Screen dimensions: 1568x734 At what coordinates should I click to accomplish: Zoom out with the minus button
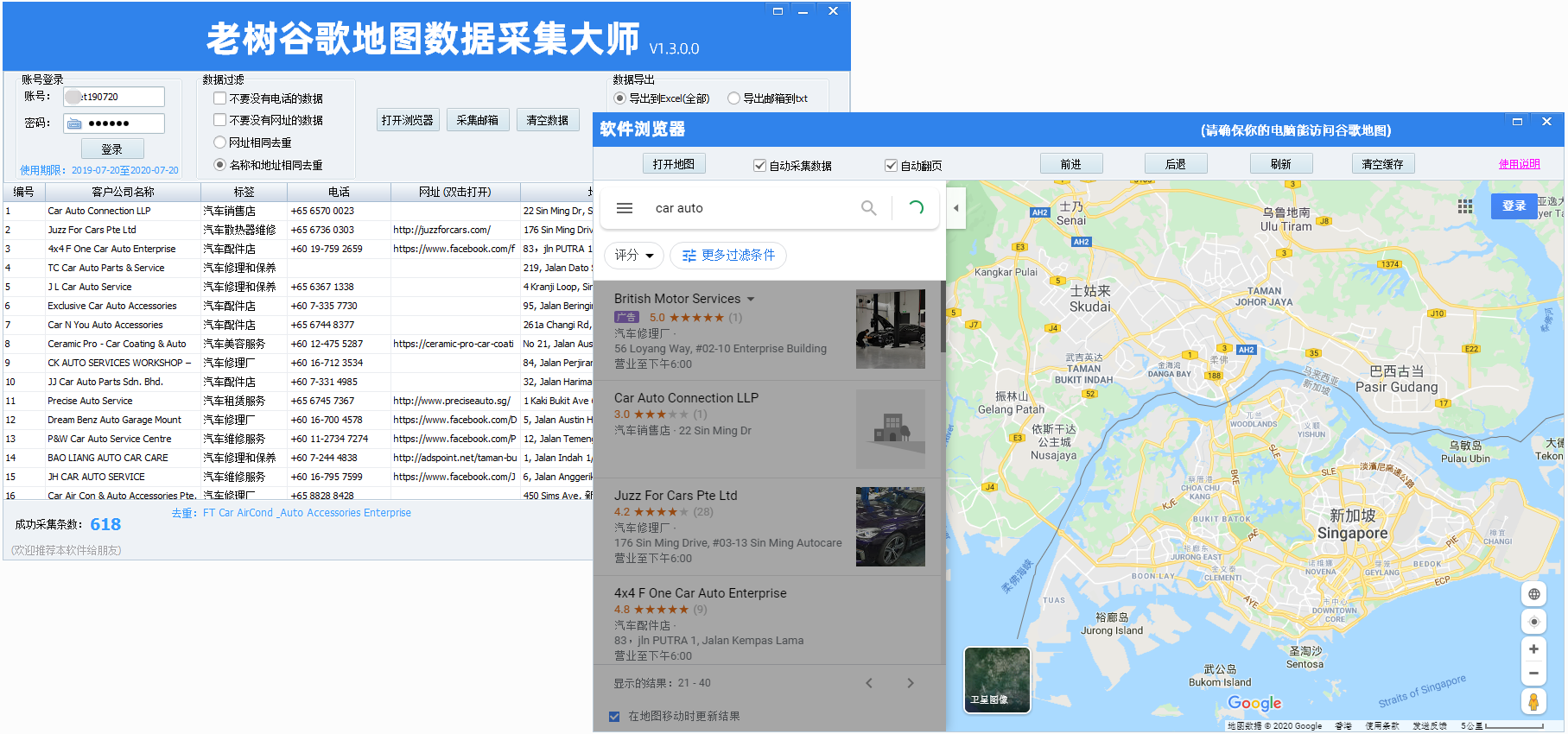tap(1534, 674)
